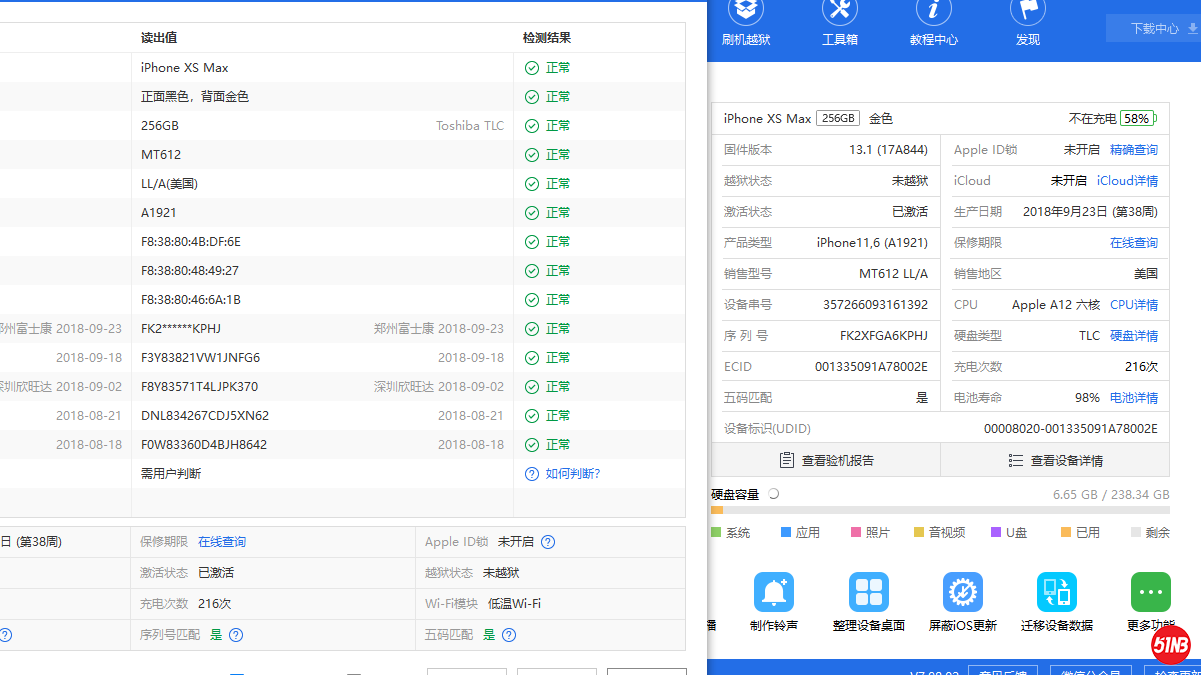Open the 发现 discover tab
Viewport: 1201px width, 675px height.
coord(1027,21)
